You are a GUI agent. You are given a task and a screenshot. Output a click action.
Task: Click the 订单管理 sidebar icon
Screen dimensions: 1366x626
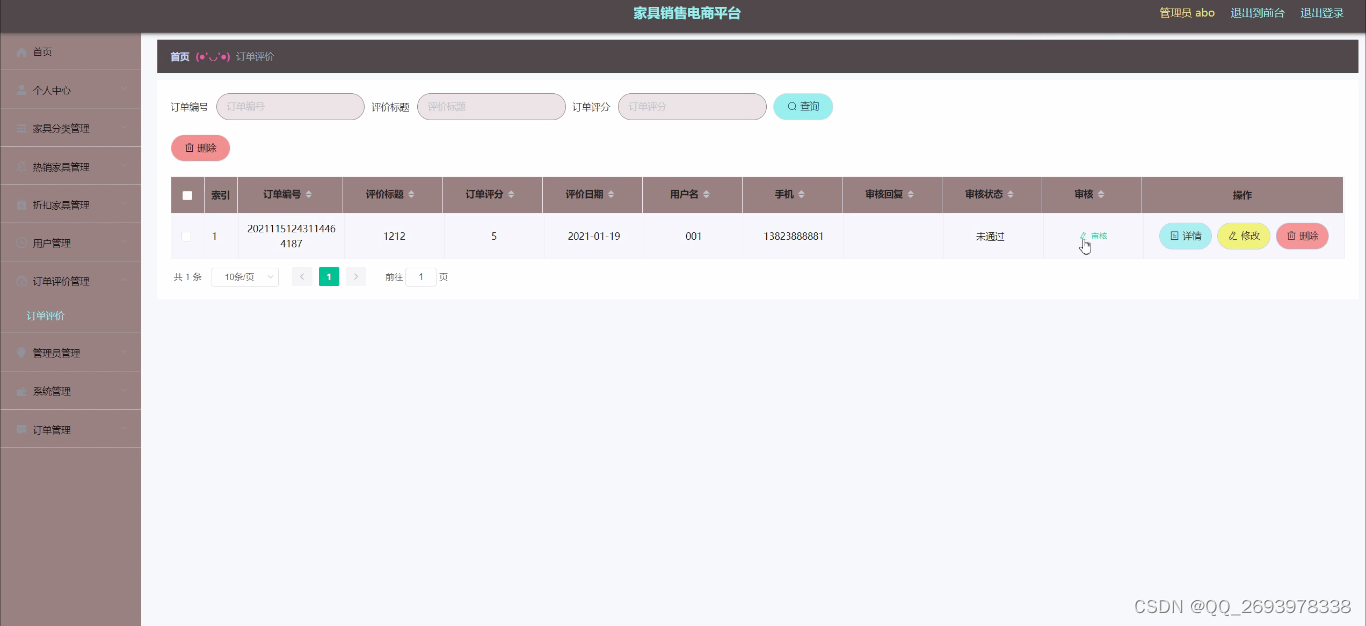point(22,429)
